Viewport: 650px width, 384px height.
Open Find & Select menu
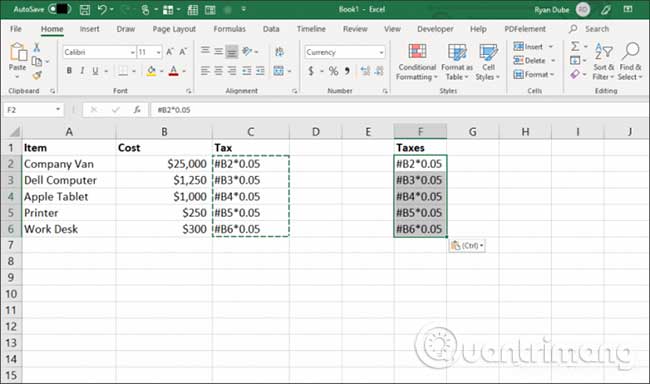point(630,62)
